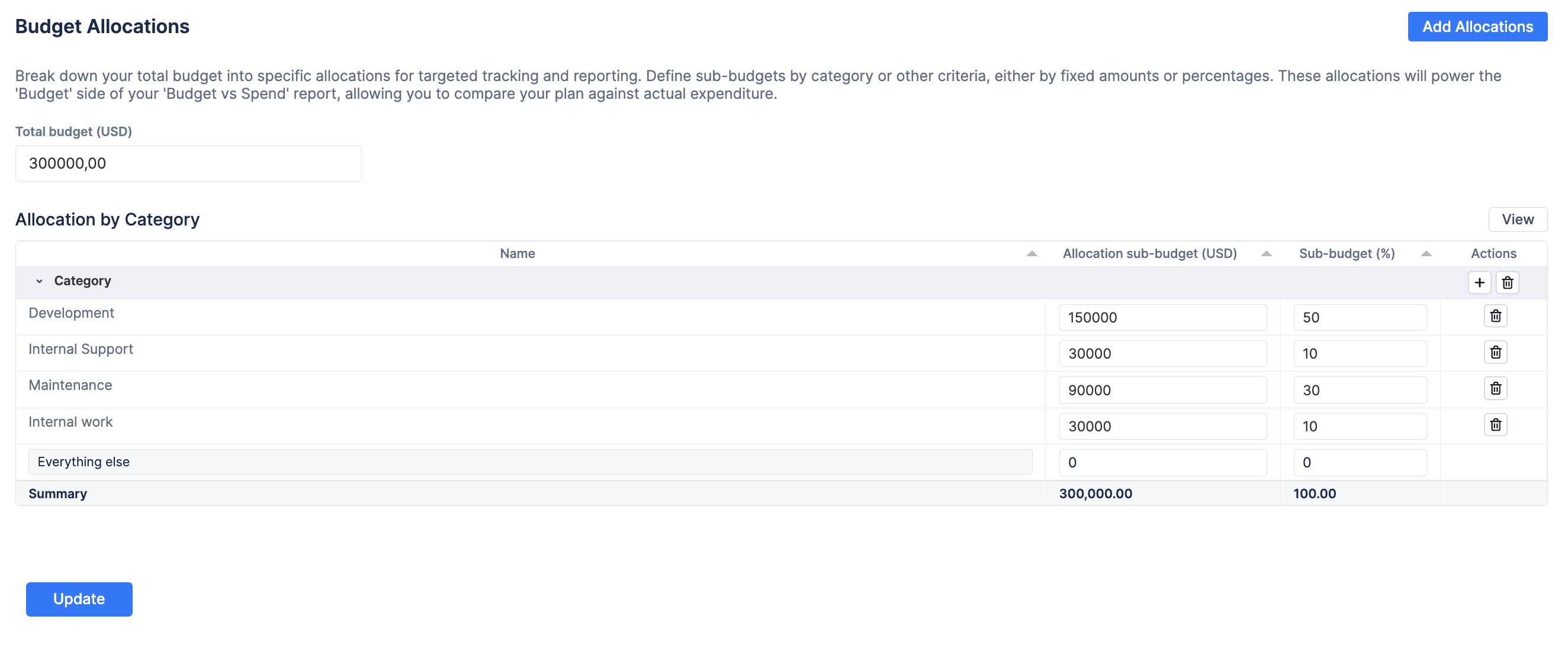The height and width of the screenshot is (658, 1568).
Task: Click the Everything else name field
Action: point(529,462)
